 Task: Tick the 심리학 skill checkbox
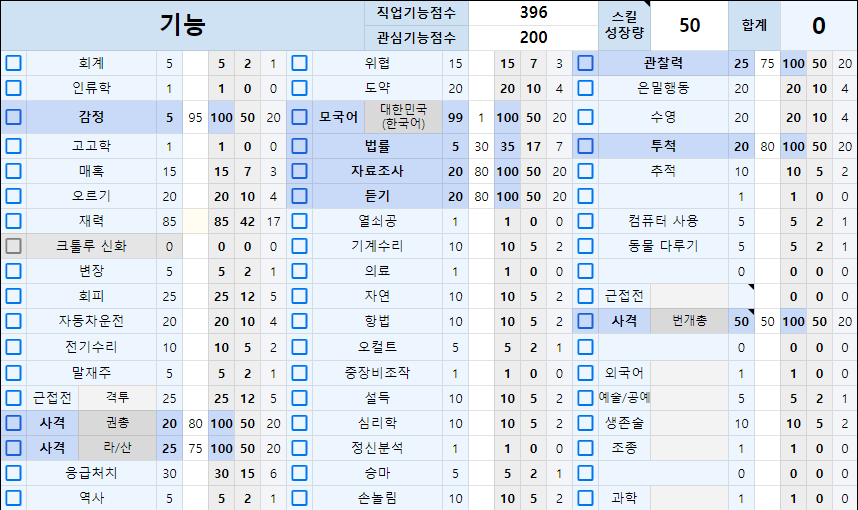coord(299,422)
